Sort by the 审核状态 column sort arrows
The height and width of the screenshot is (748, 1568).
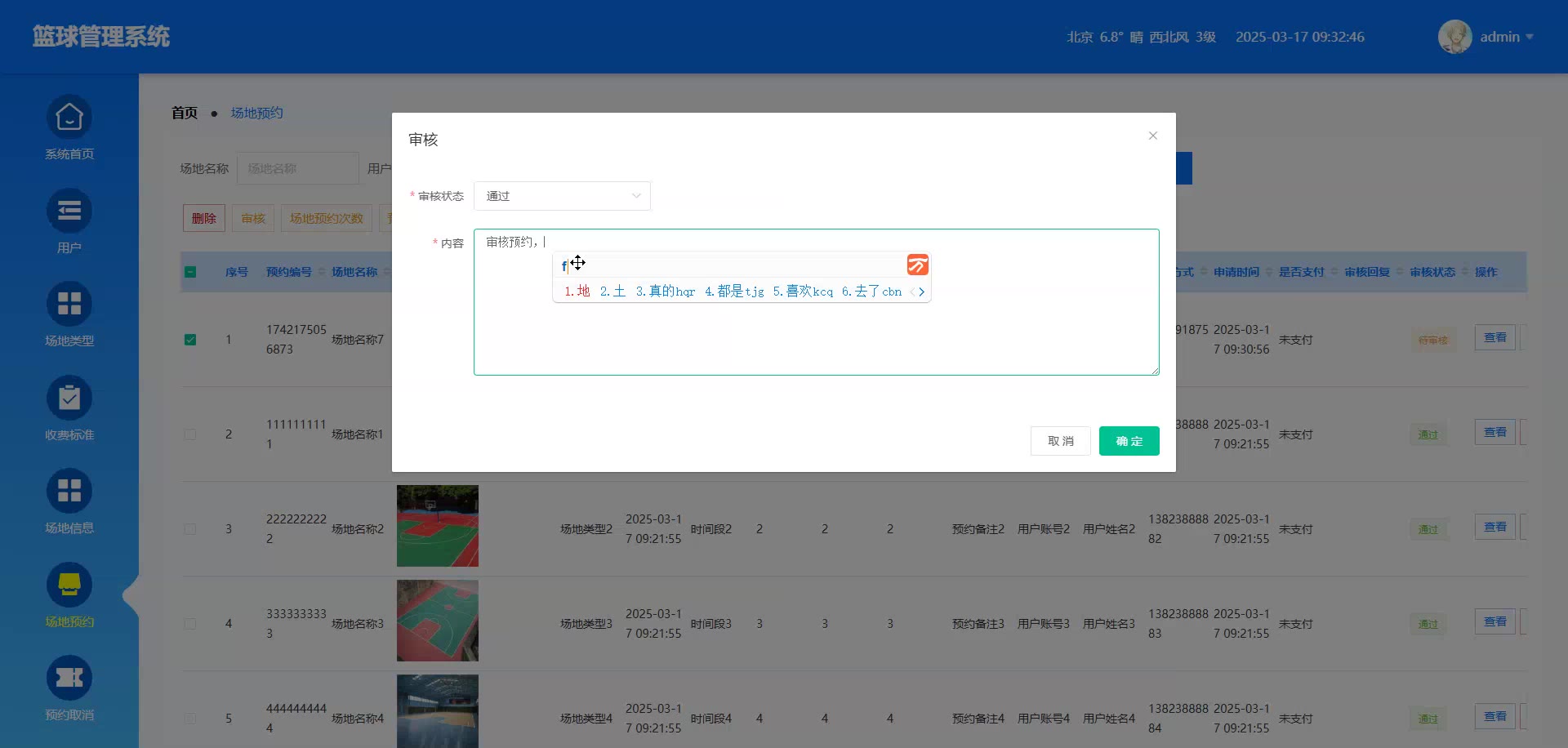pyautogui.click(x=1465, y=272)
